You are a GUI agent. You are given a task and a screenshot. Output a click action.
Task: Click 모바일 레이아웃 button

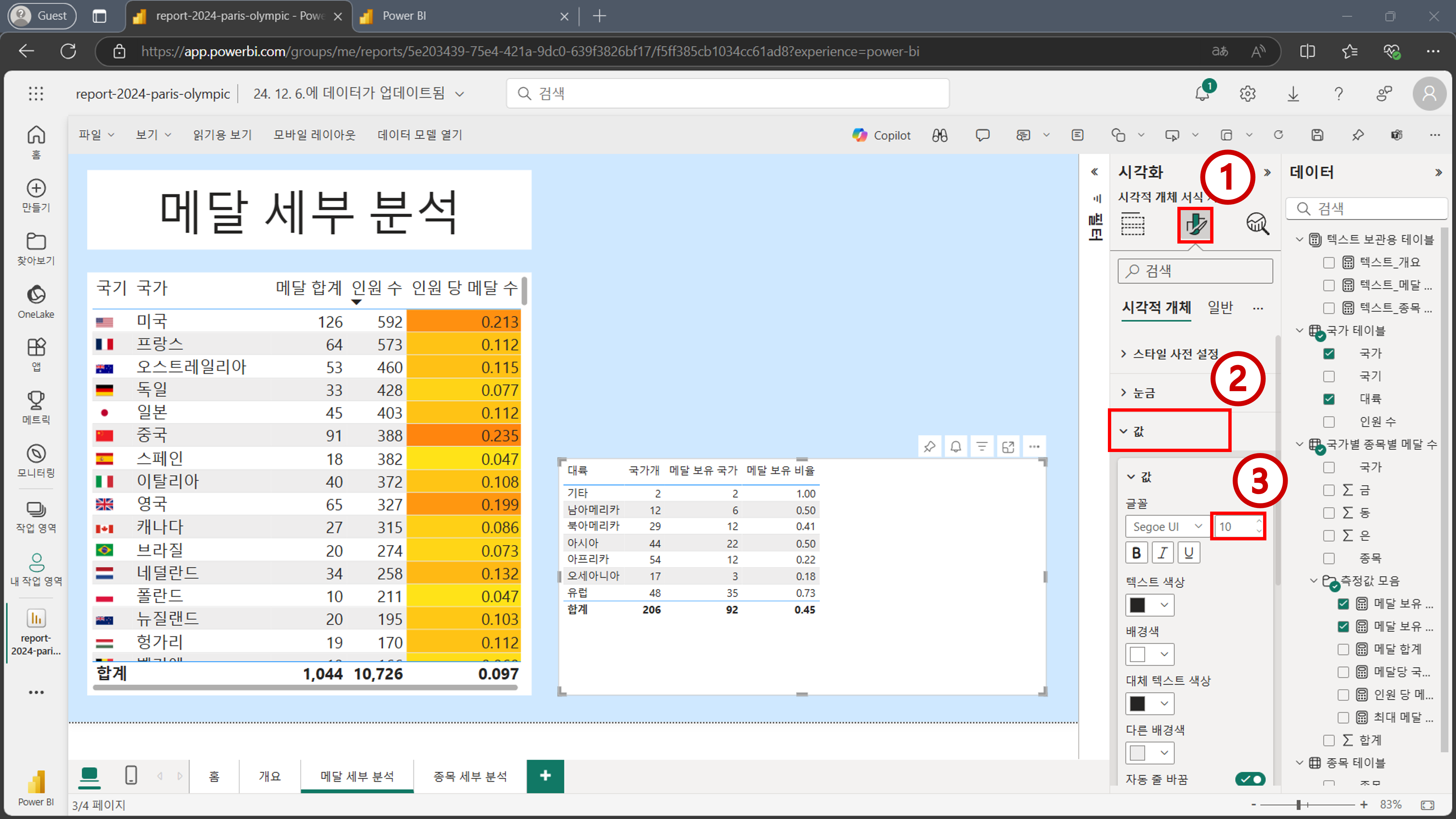(x=315, y=135)
